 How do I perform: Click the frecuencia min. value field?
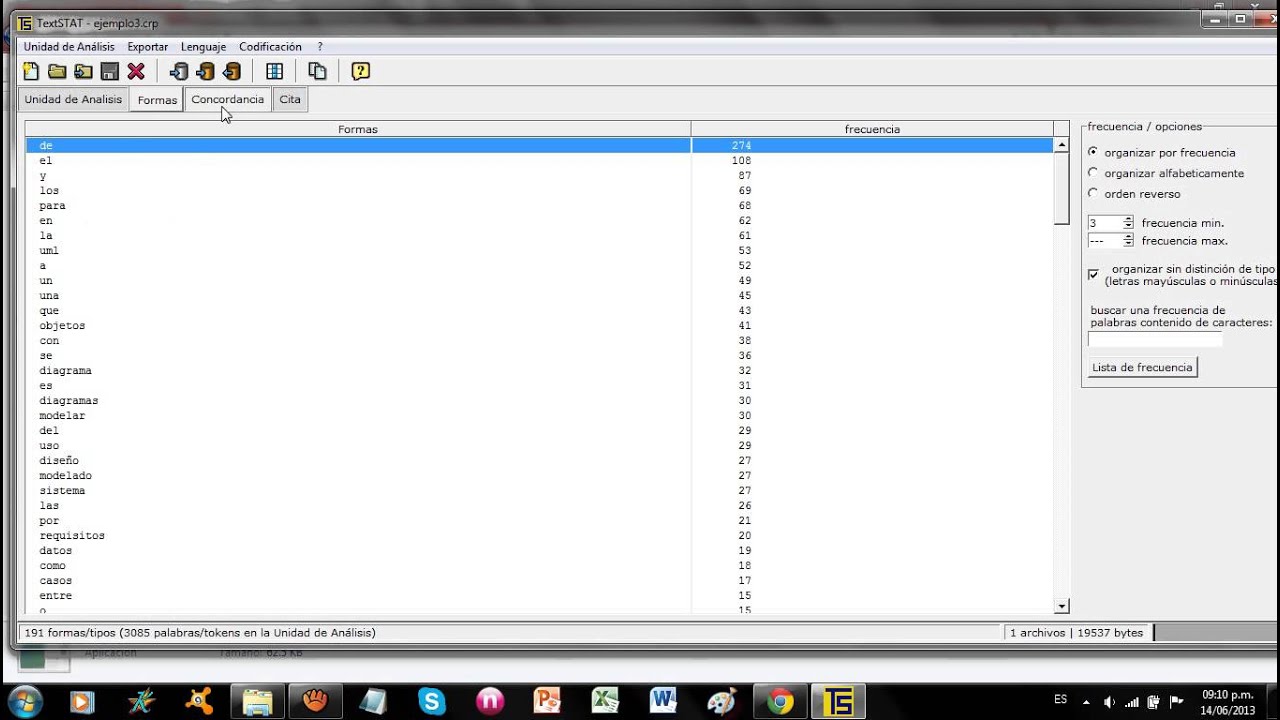coord(1105,223)
